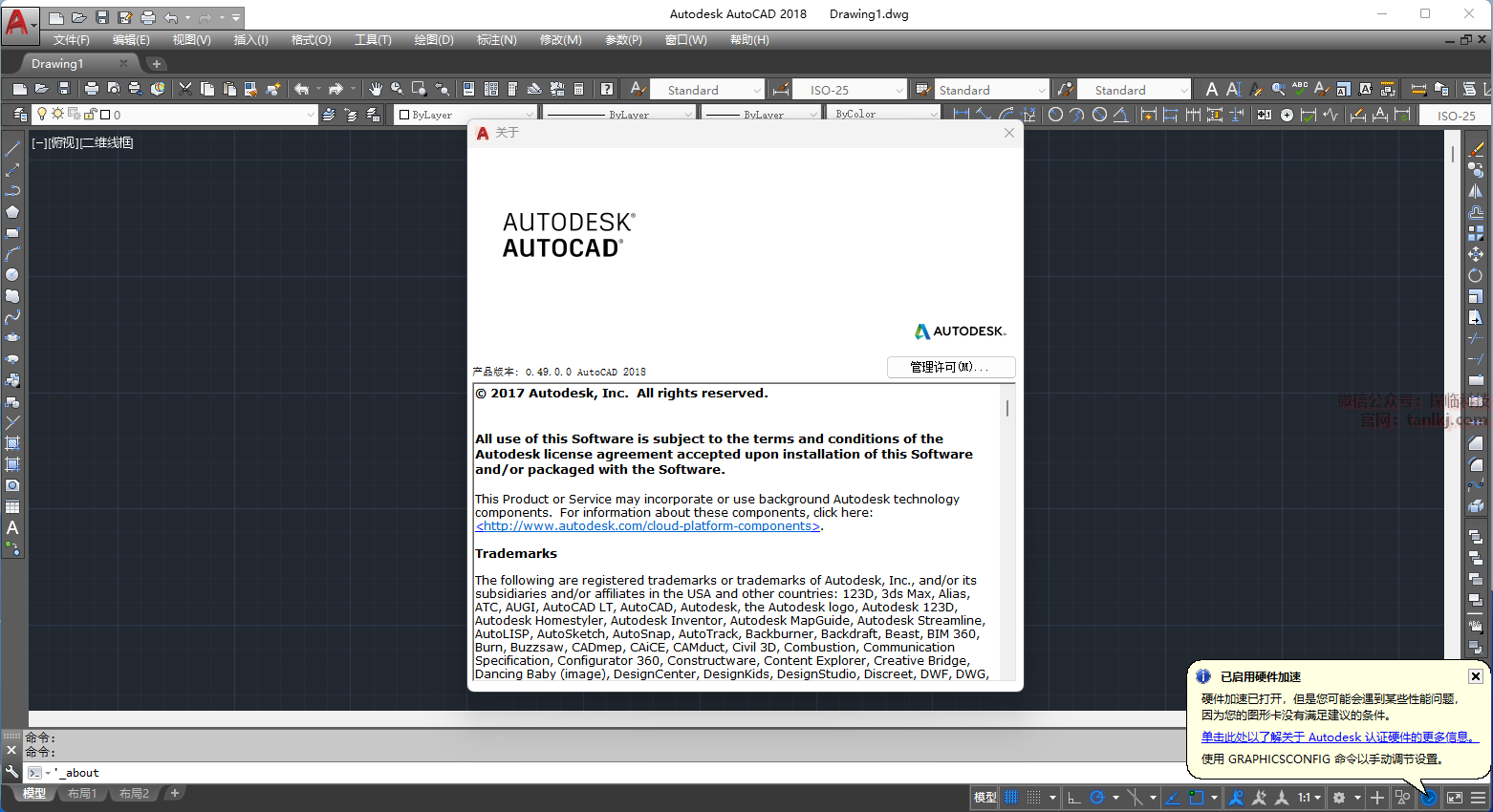The height and width of the screenshot is (812, 1493).
Task: Select the Polygon drawing tool
Action: pyautogui.click(x=12, y=212)
